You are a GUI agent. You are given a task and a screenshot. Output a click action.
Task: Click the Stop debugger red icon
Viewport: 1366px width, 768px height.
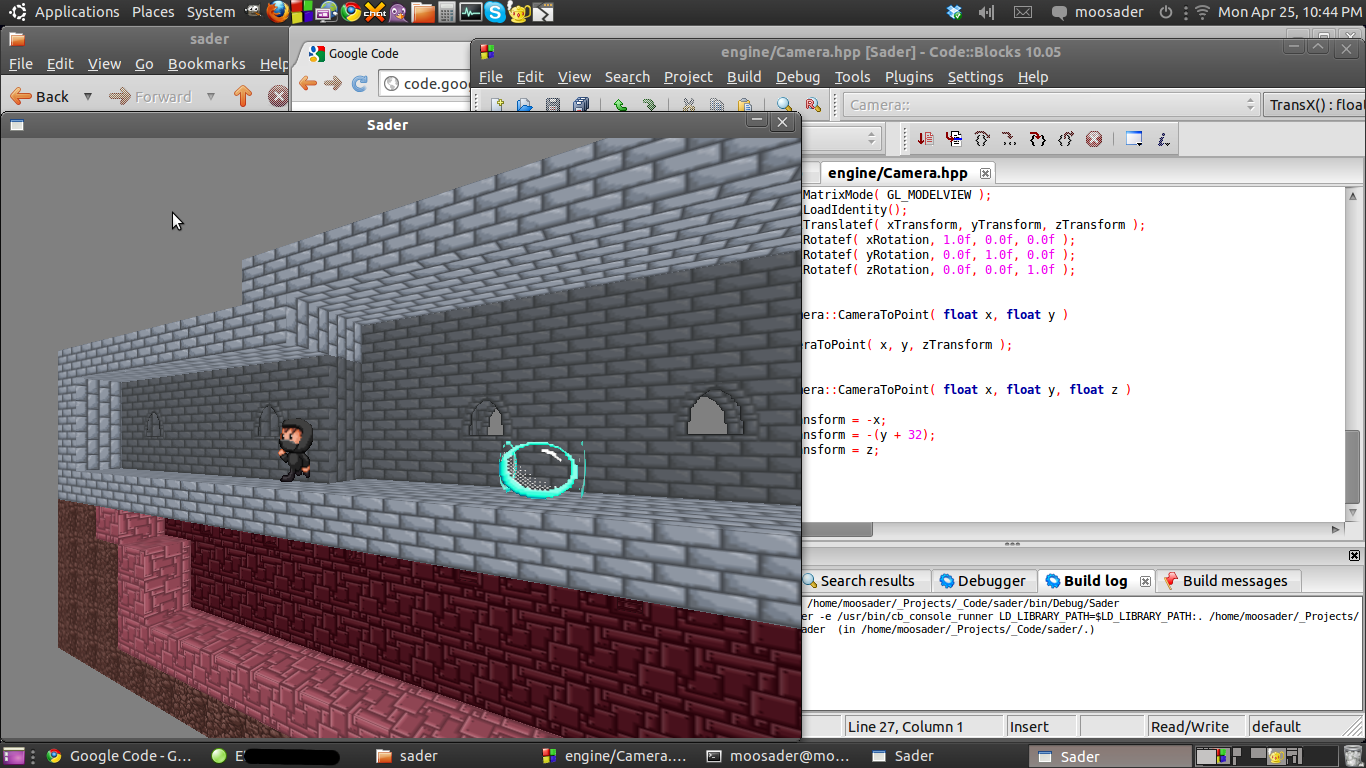coord(1094,139)
